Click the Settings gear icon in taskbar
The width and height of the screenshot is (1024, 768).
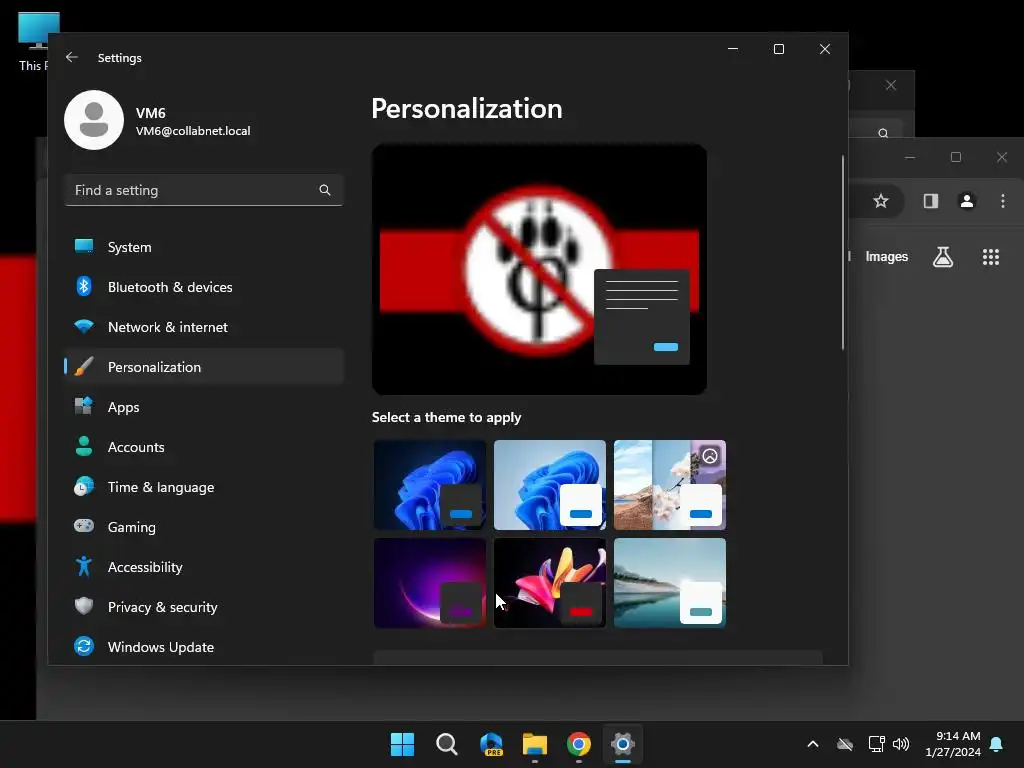tap(623, 744)
